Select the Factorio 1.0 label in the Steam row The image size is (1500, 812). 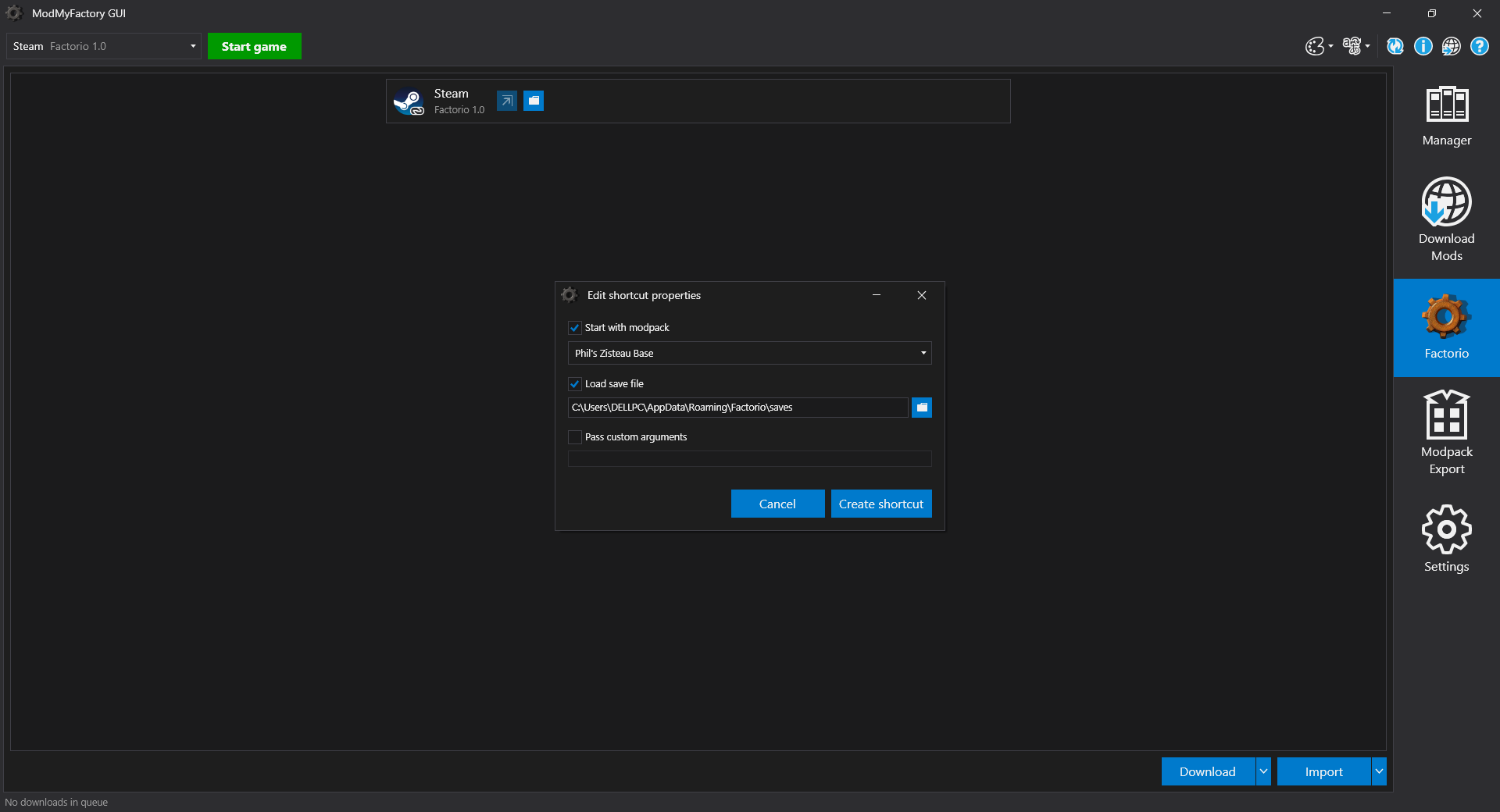point(459,110)
